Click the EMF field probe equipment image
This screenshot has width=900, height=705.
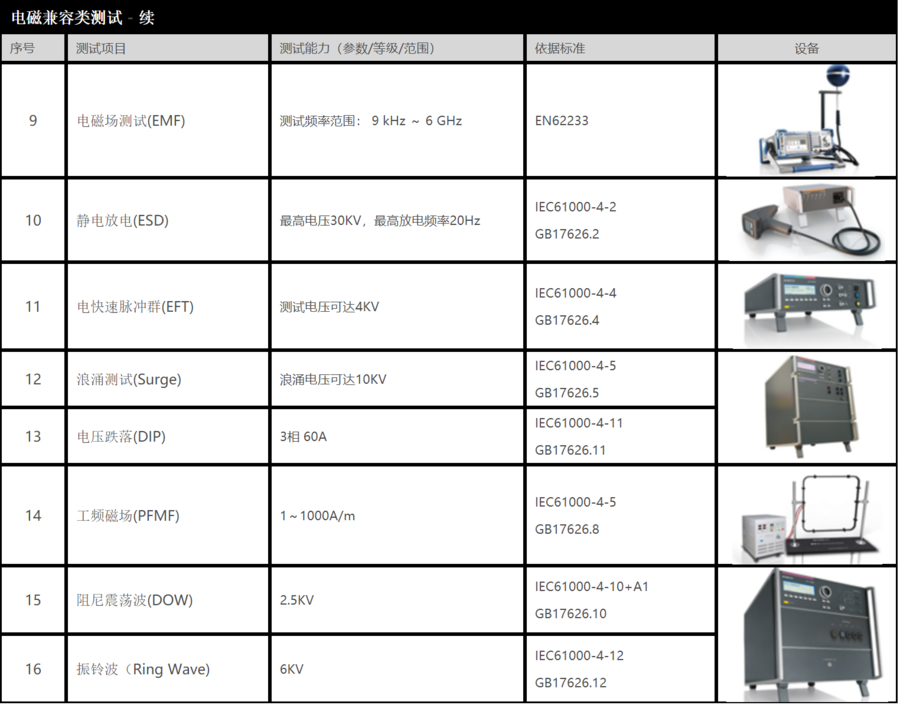[806, 121]
